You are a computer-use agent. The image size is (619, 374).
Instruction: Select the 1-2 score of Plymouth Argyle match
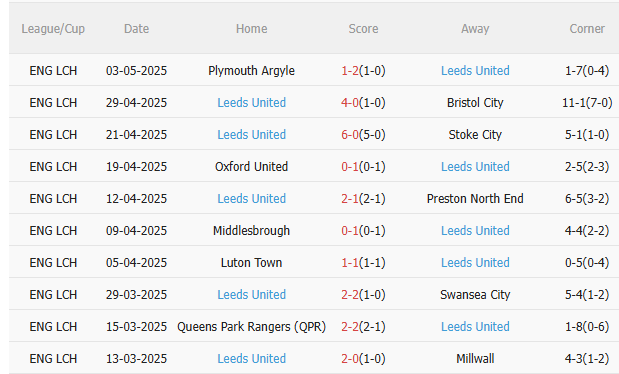point(350,71)
